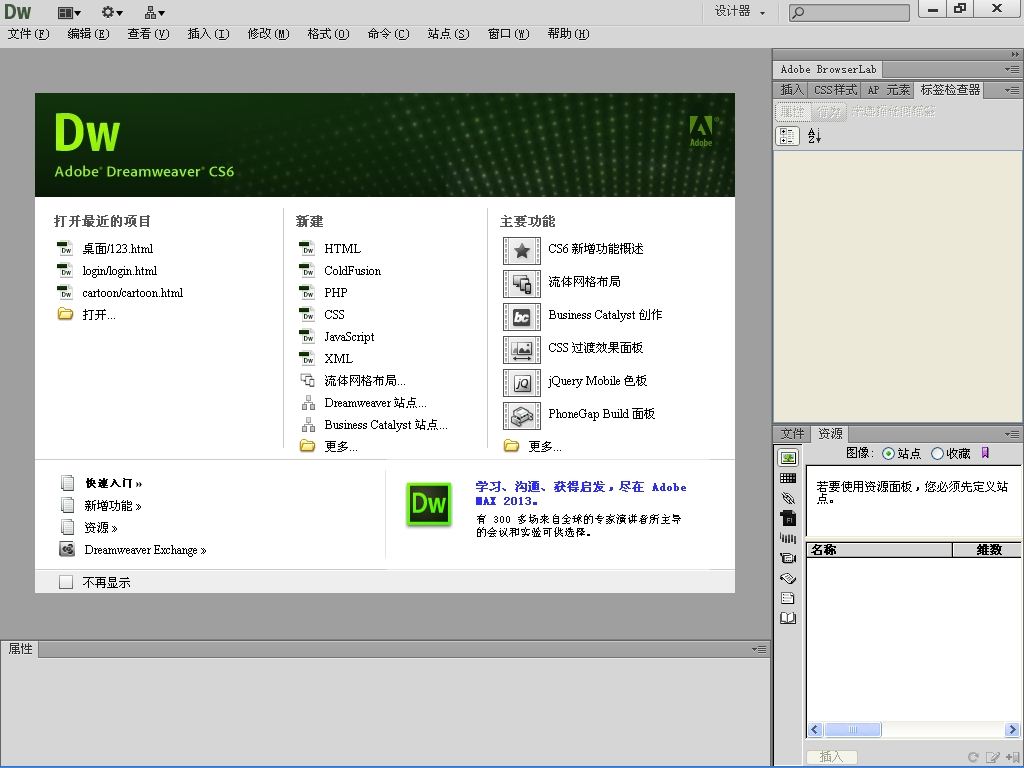The width and height of the screenshot is (1024, 768).
Task: Click the Adobe MAX 2013 promo headline
Action: (x=581, y=494)
